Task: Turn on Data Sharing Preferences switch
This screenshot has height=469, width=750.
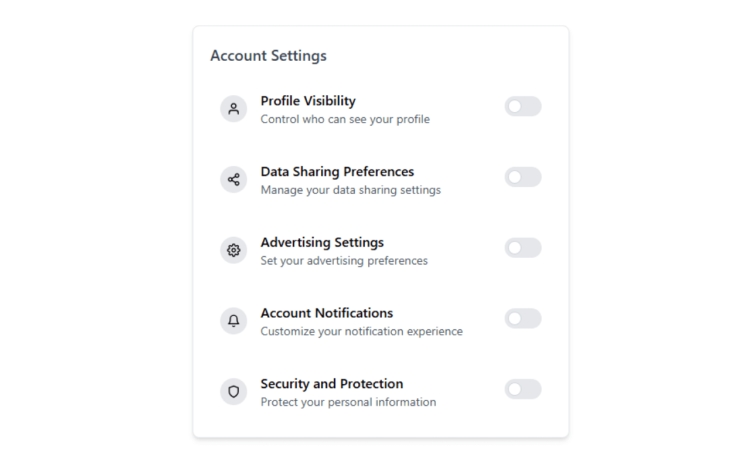Action: [x=523, y=177]
